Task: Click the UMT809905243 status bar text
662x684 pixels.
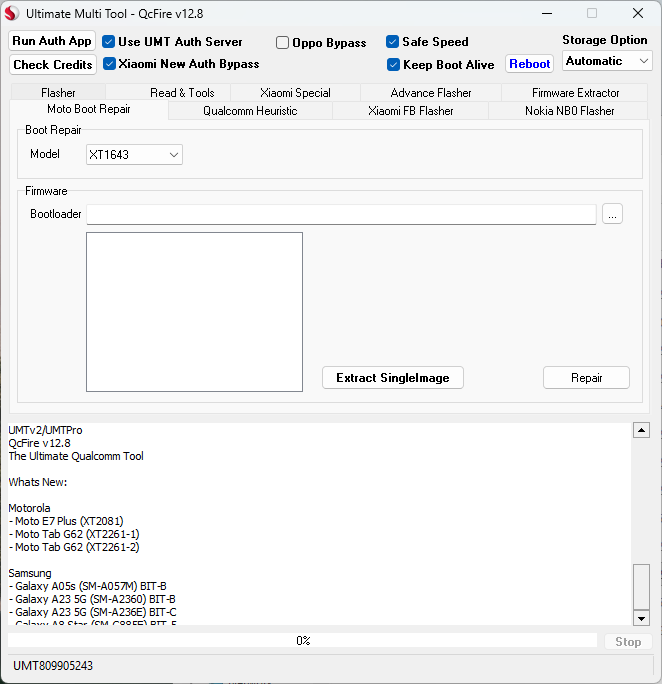Action: tap(53, 666)
